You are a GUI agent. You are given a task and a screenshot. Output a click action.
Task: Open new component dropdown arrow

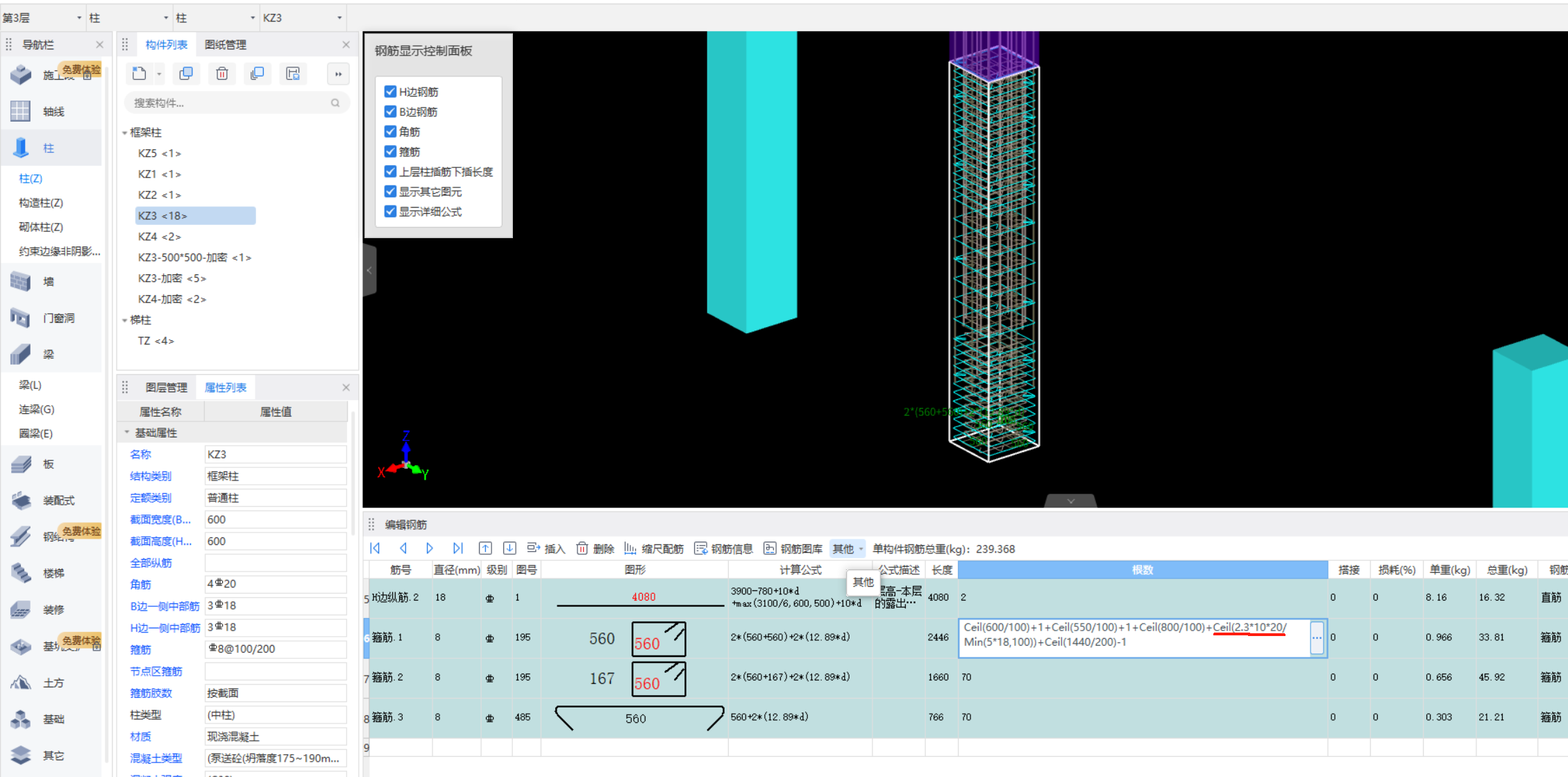pos(159,74)
